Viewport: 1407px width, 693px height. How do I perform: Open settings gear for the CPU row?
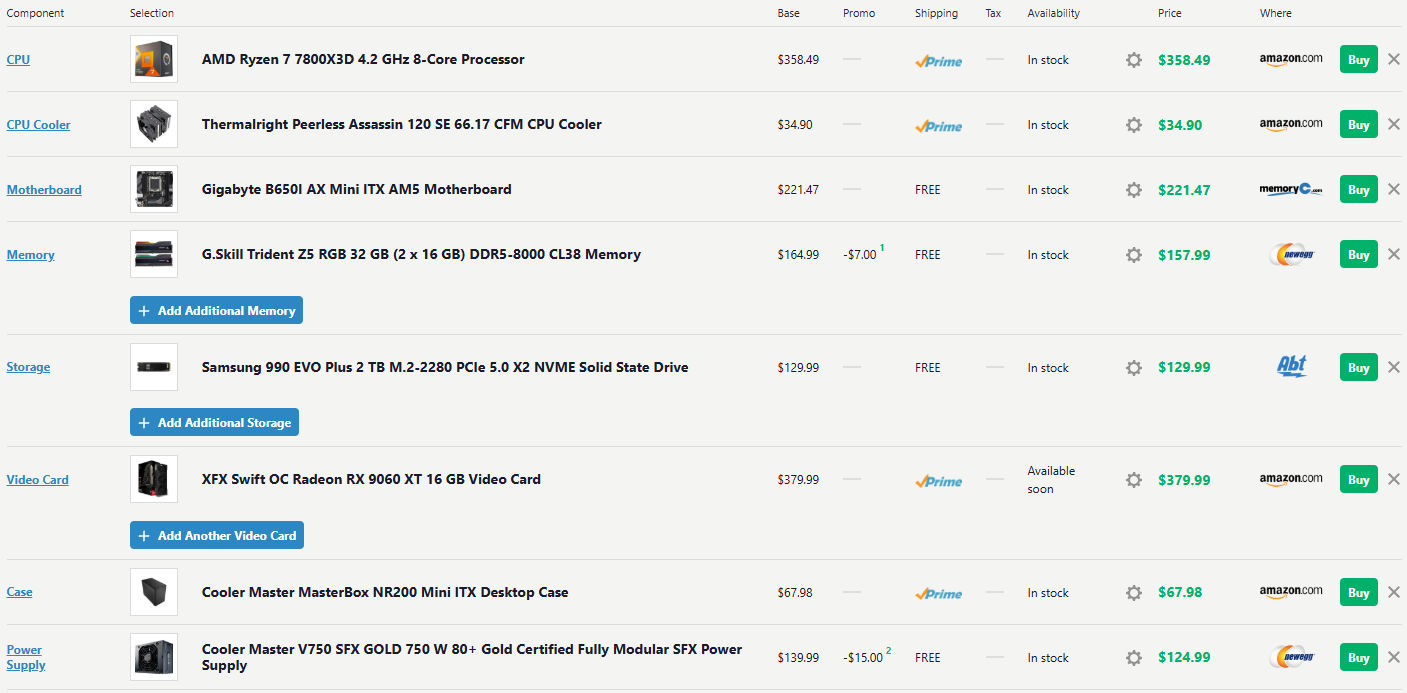1133,60
